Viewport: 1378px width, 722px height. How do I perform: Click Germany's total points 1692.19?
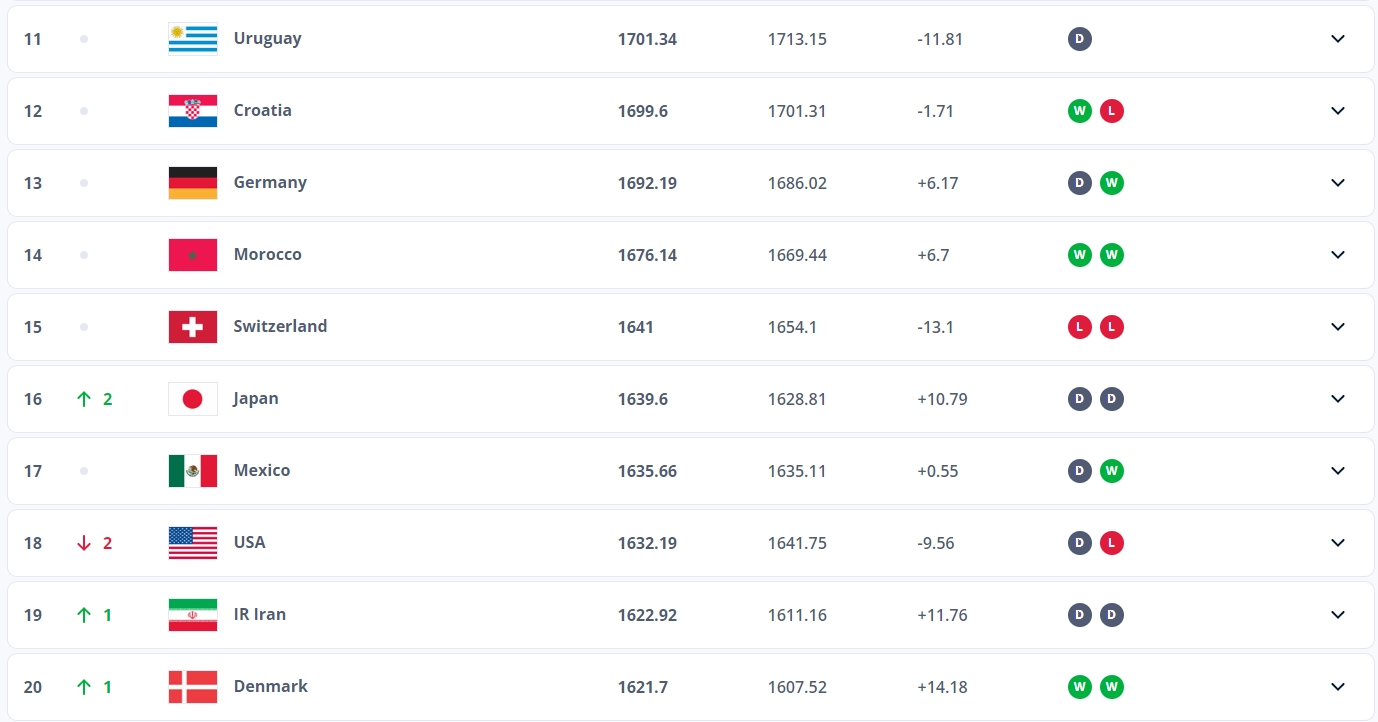(x=647, y=183)
